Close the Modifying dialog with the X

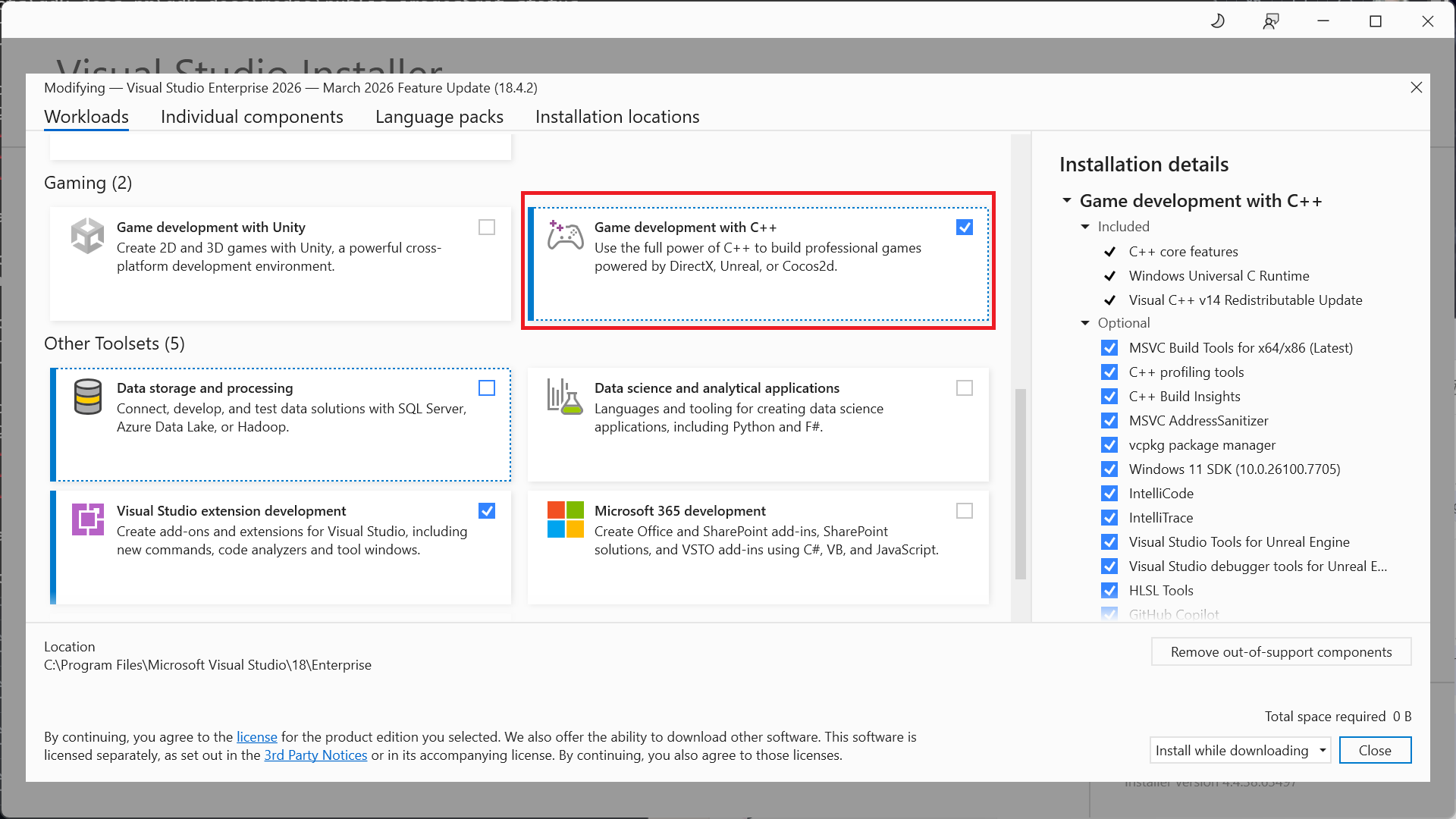(1416, 87)
